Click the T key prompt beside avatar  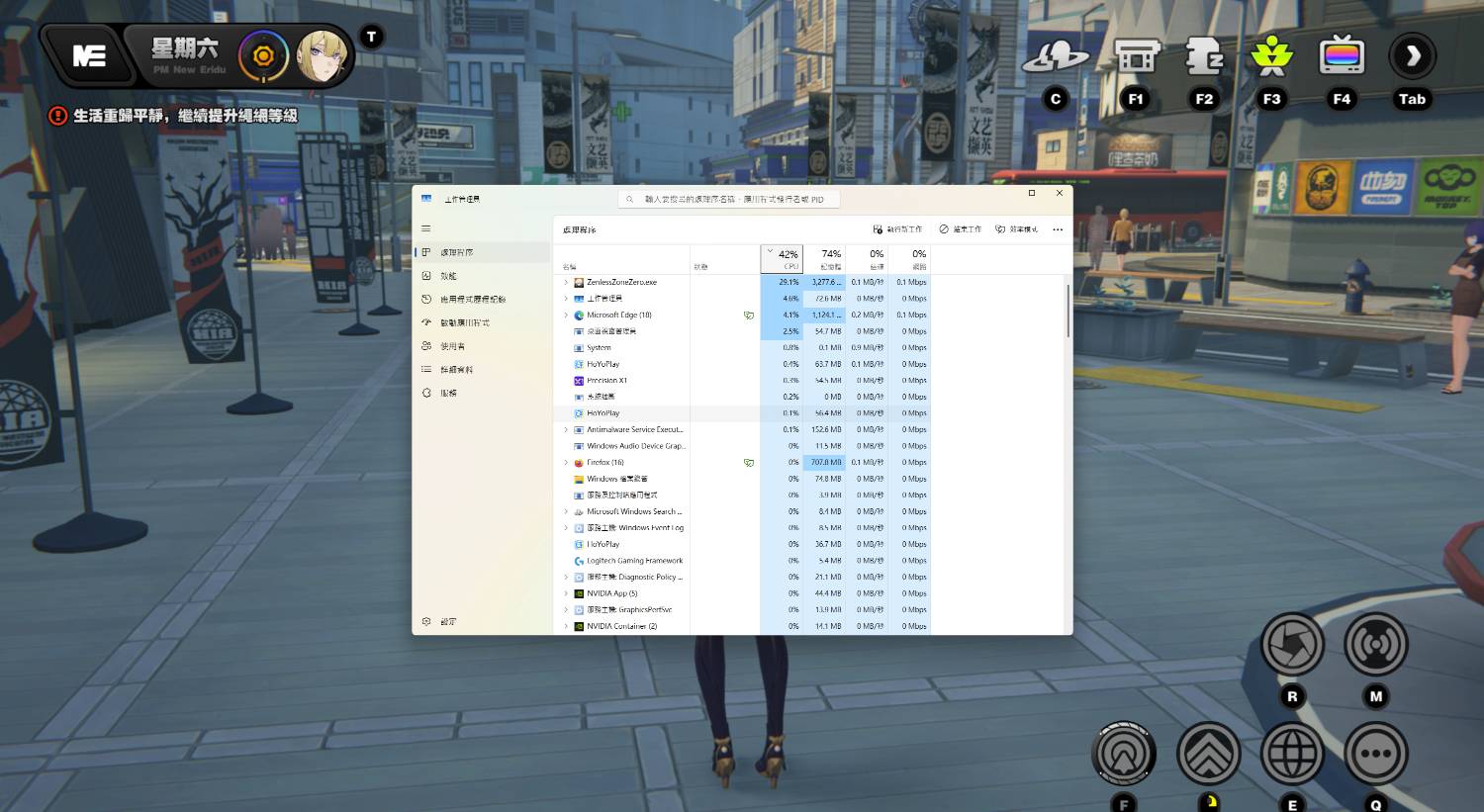coord(372,38)
